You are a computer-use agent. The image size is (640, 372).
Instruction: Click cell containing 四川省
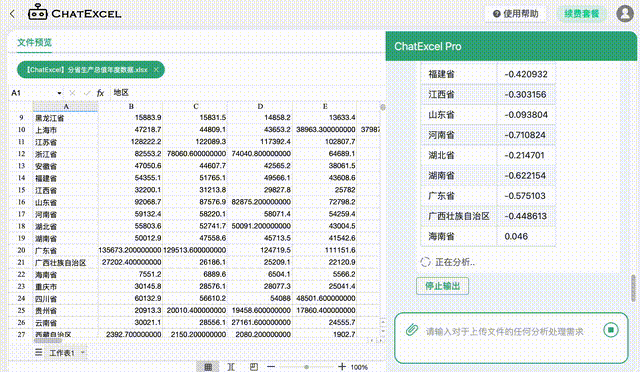[x=65, y=298]
